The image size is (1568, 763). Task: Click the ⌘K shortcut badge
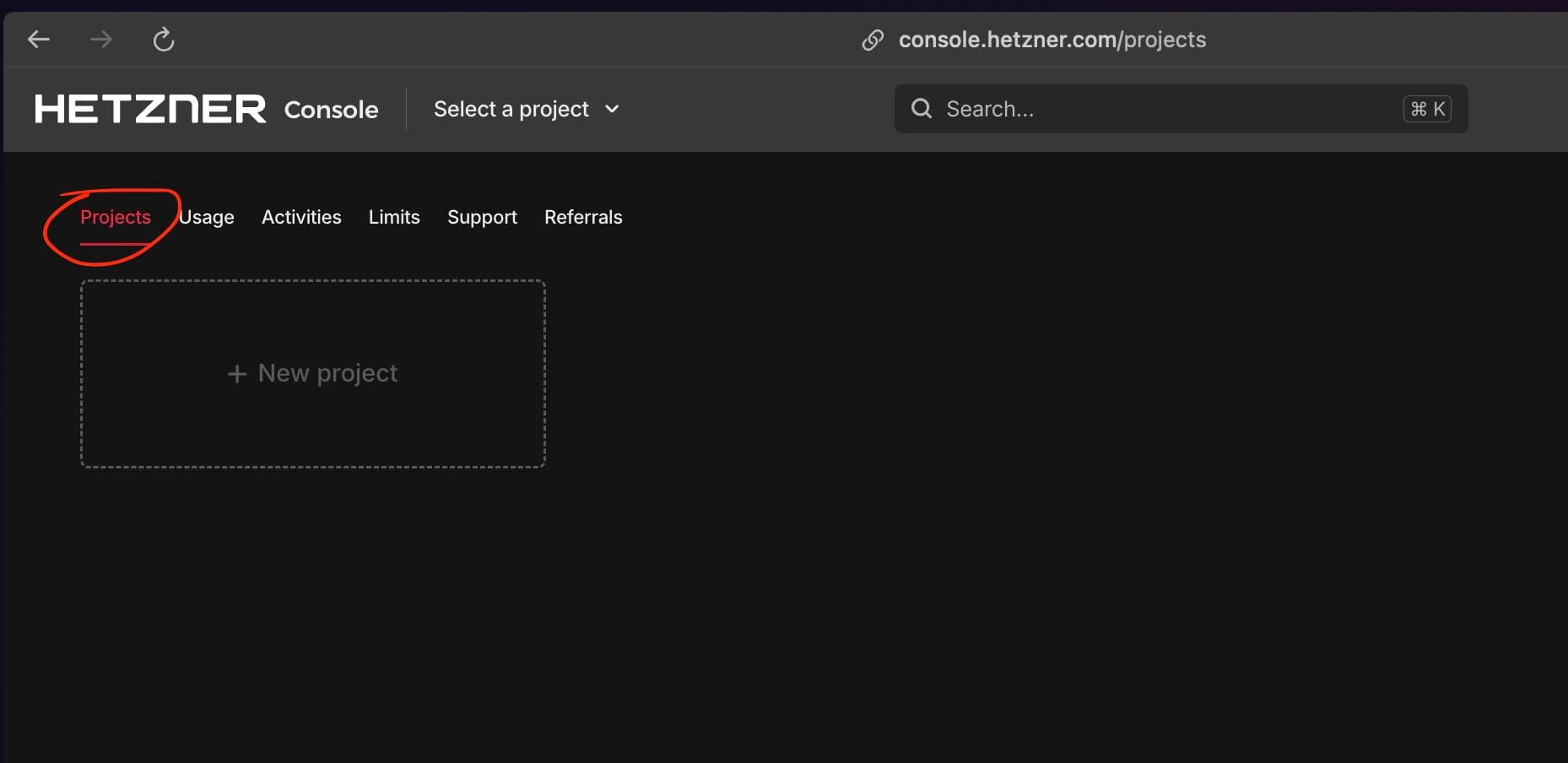pyautogui.click(x=1427, y=108)
